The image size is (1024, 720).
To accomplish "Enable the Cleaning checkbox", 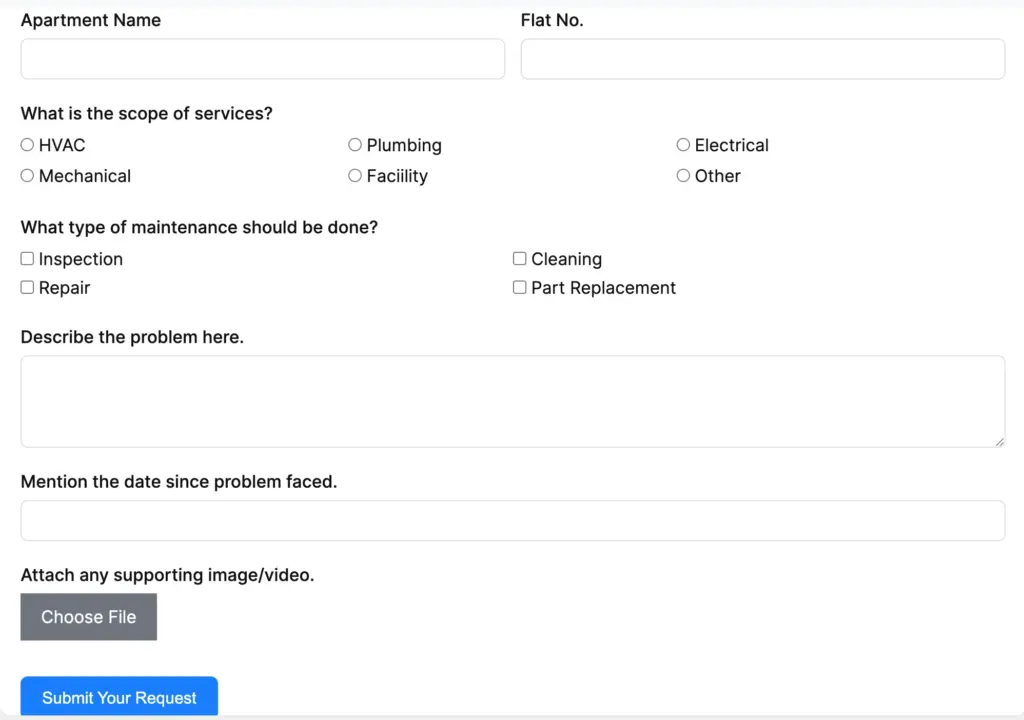I will 519,258.
